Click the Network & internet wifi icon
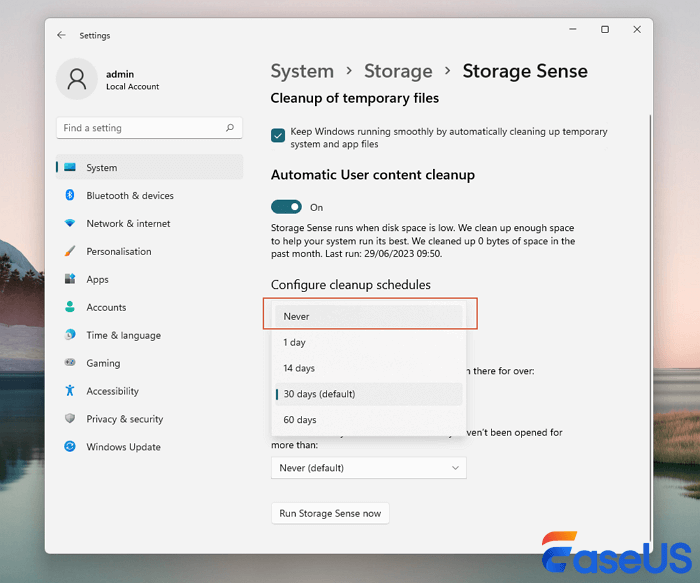This screenshot has height=583, width=700. 70,224
